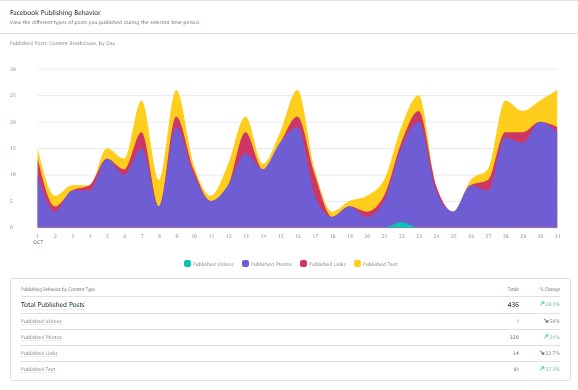578x390 pixels.
Task: Click the Published Links total 34
Action: pyautogui.click(x=516, y=353)
